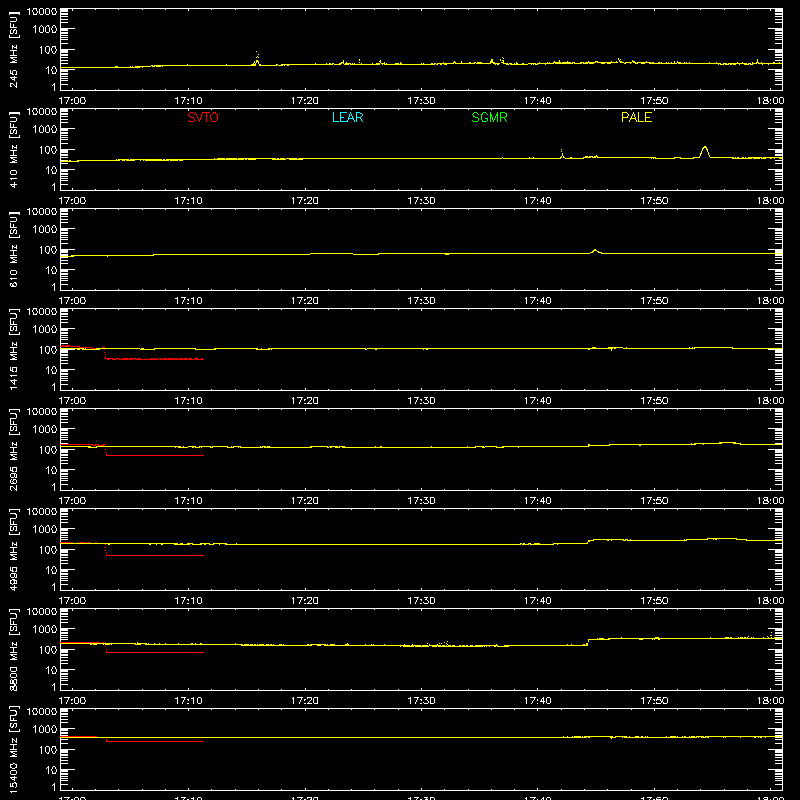This screenshot has width=800, height=800.
Task: Click the yellow PALE station label
Action: point(636,117)
